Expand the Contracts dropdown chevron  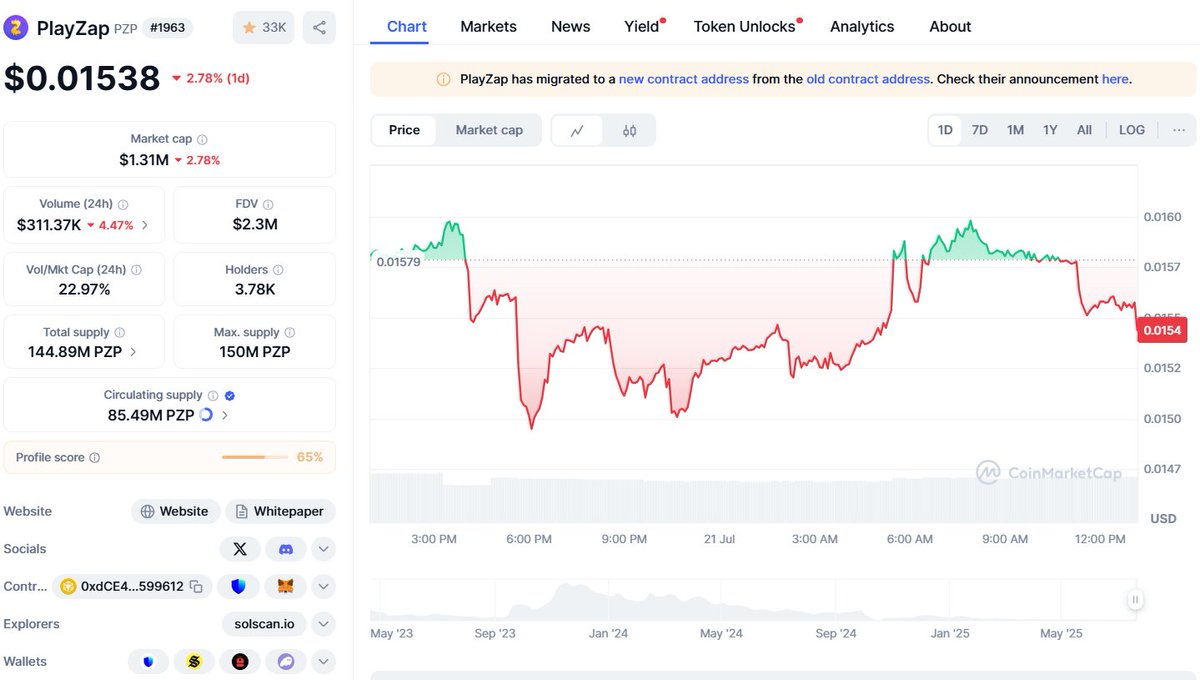pos(324,586)
